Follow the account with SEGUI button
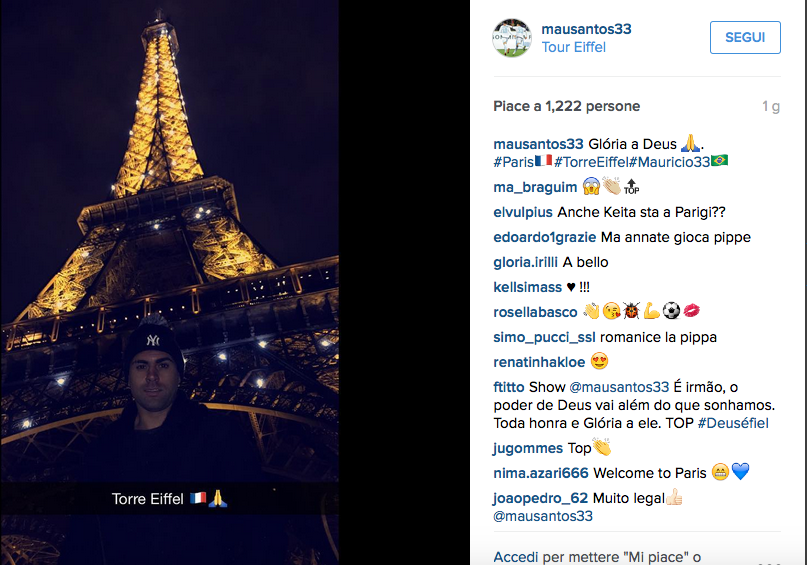This screenshot has height=565, width=807. [745, 38]
